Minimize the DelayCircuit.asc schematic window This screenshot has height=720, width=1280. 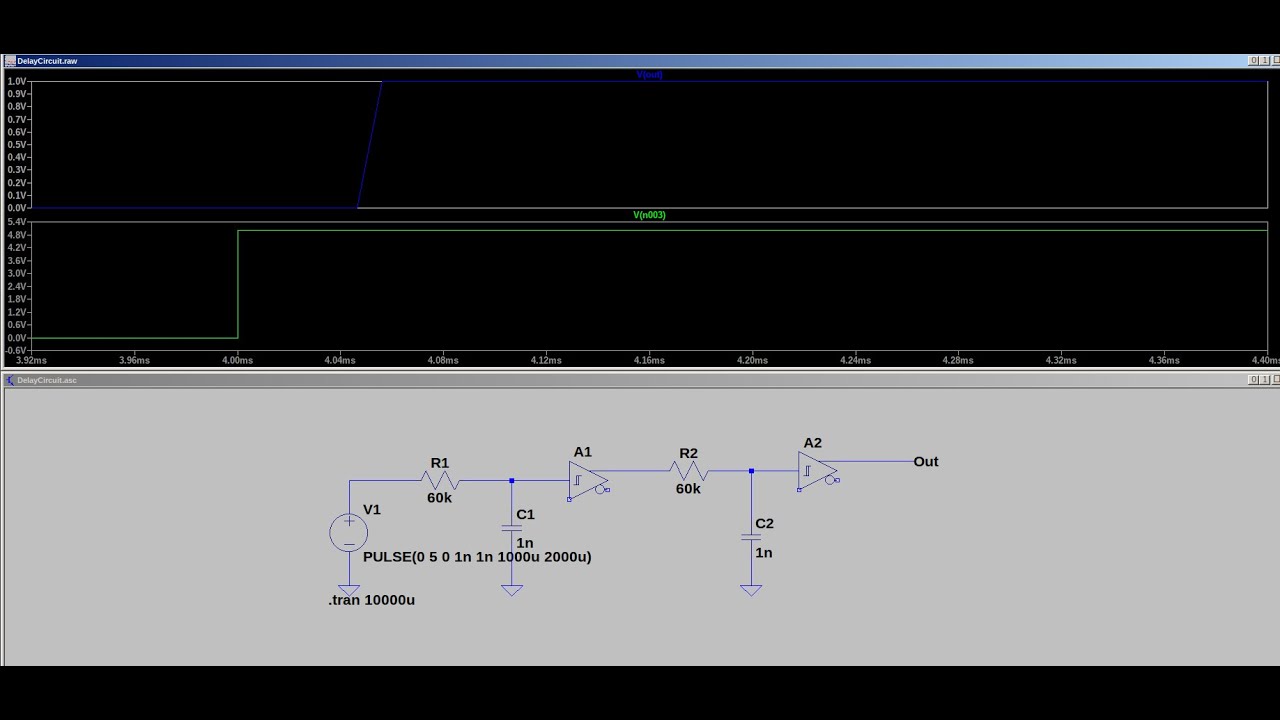click(x=1253, y=380)
